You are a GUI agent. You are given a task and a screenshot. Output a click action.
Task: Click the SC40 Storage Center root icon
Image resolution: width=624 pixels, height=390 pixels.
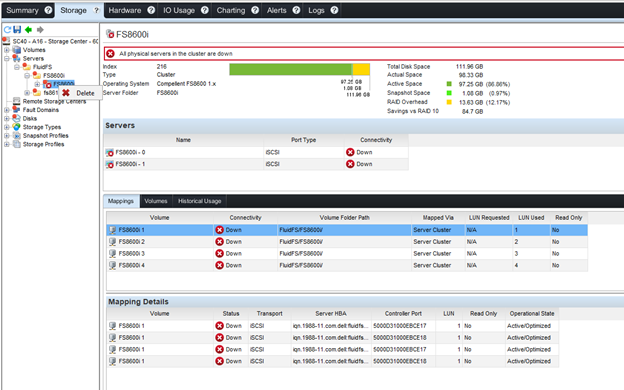point(6,41)
